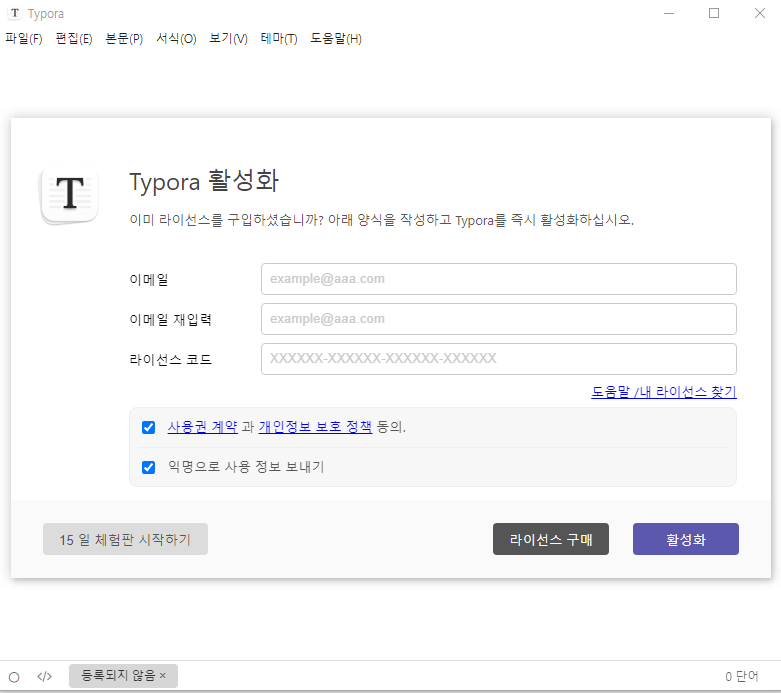This screenshot has width=781, height=693.
Task: Focus the 이메일 재입력 field
Action: pos(499,319)
